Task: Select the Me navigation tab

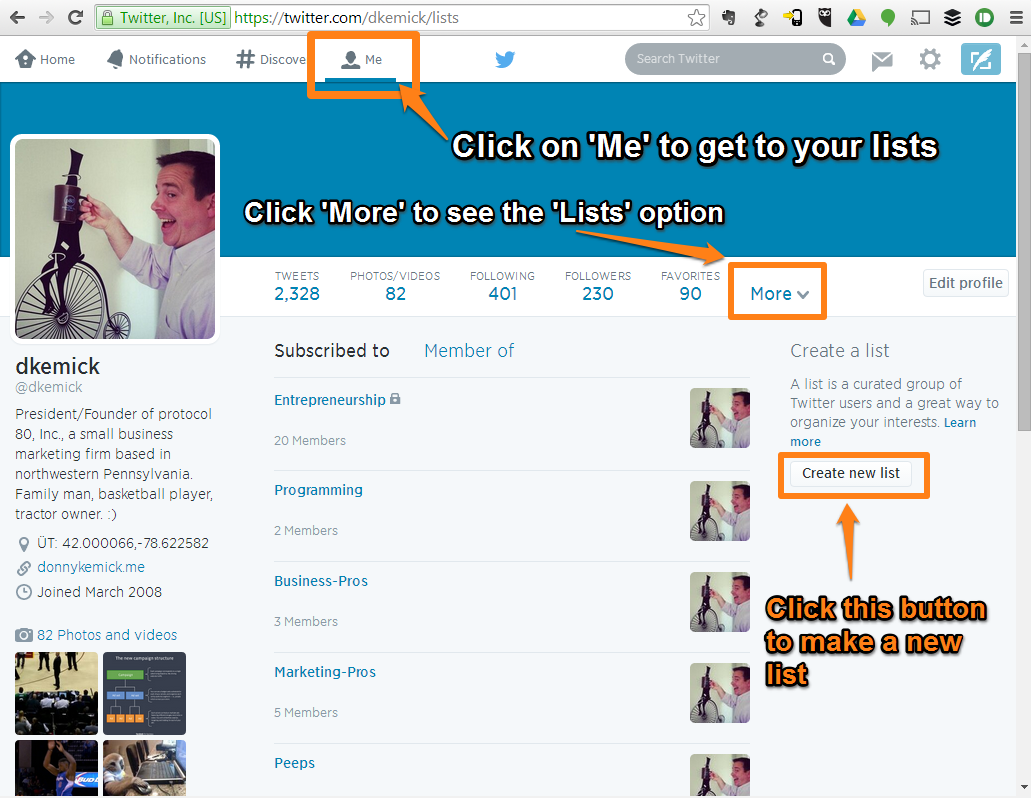Action: (362, 59)
